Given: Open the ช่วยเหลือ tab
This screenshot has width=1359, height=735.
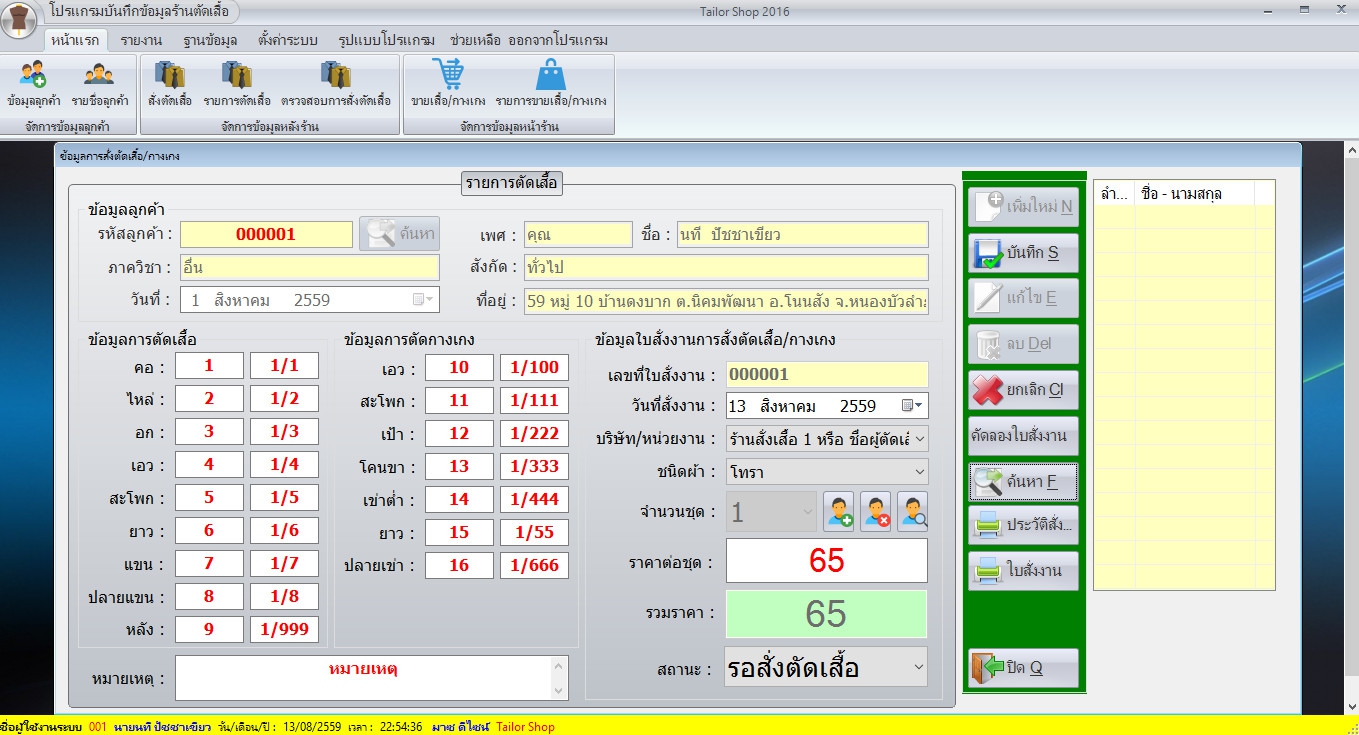Looking at the screenshot, I should [475, 40].
